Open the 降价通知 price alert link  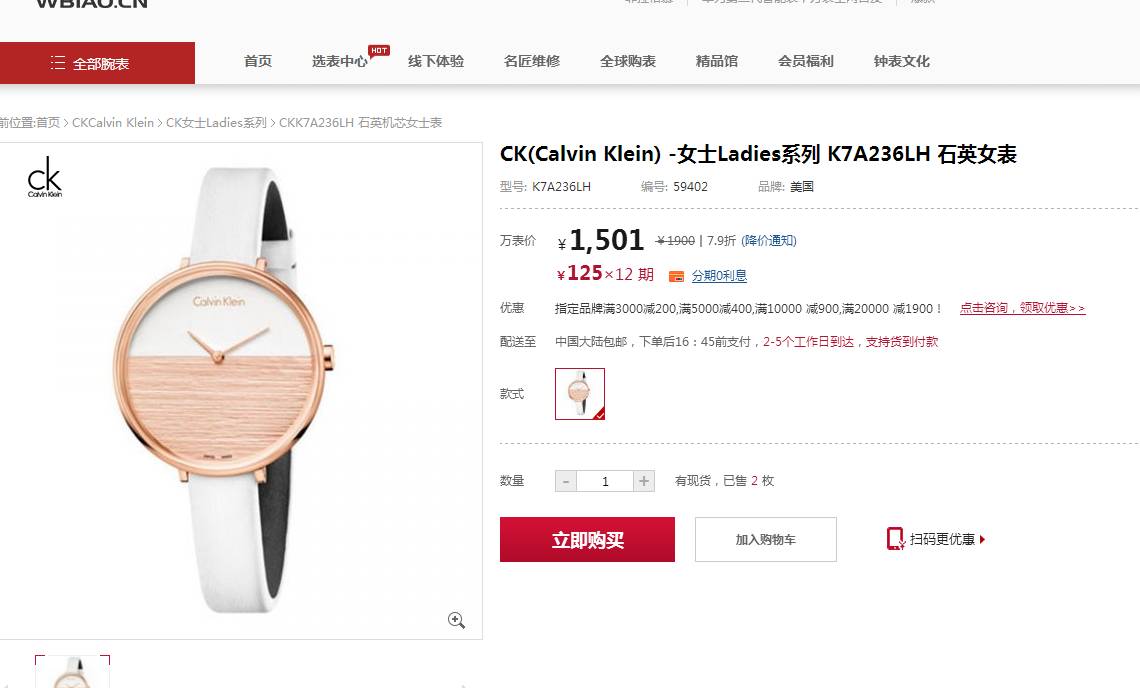768,241
